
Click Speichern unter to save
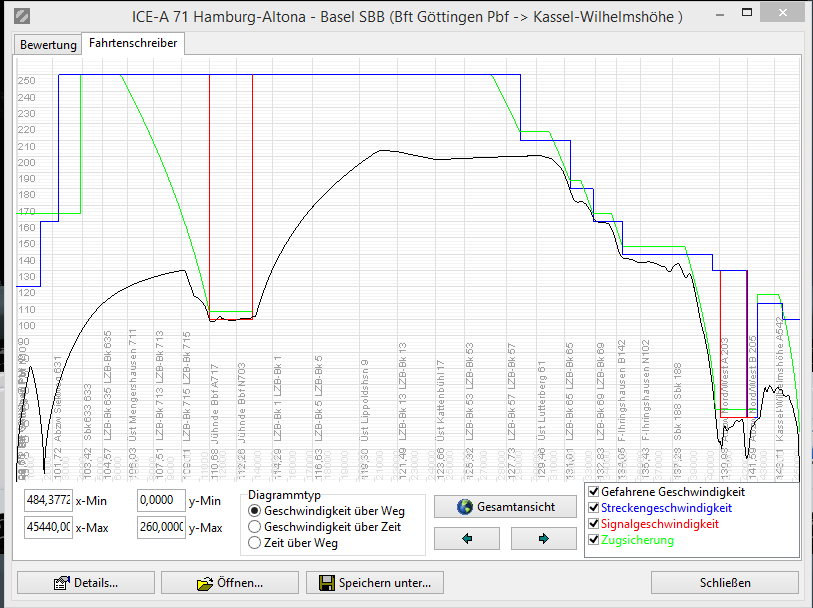click(375, 583)
